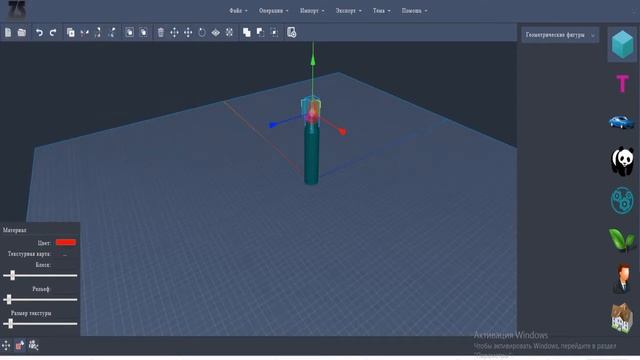Click the delete trash can icon

pos(161,32)
